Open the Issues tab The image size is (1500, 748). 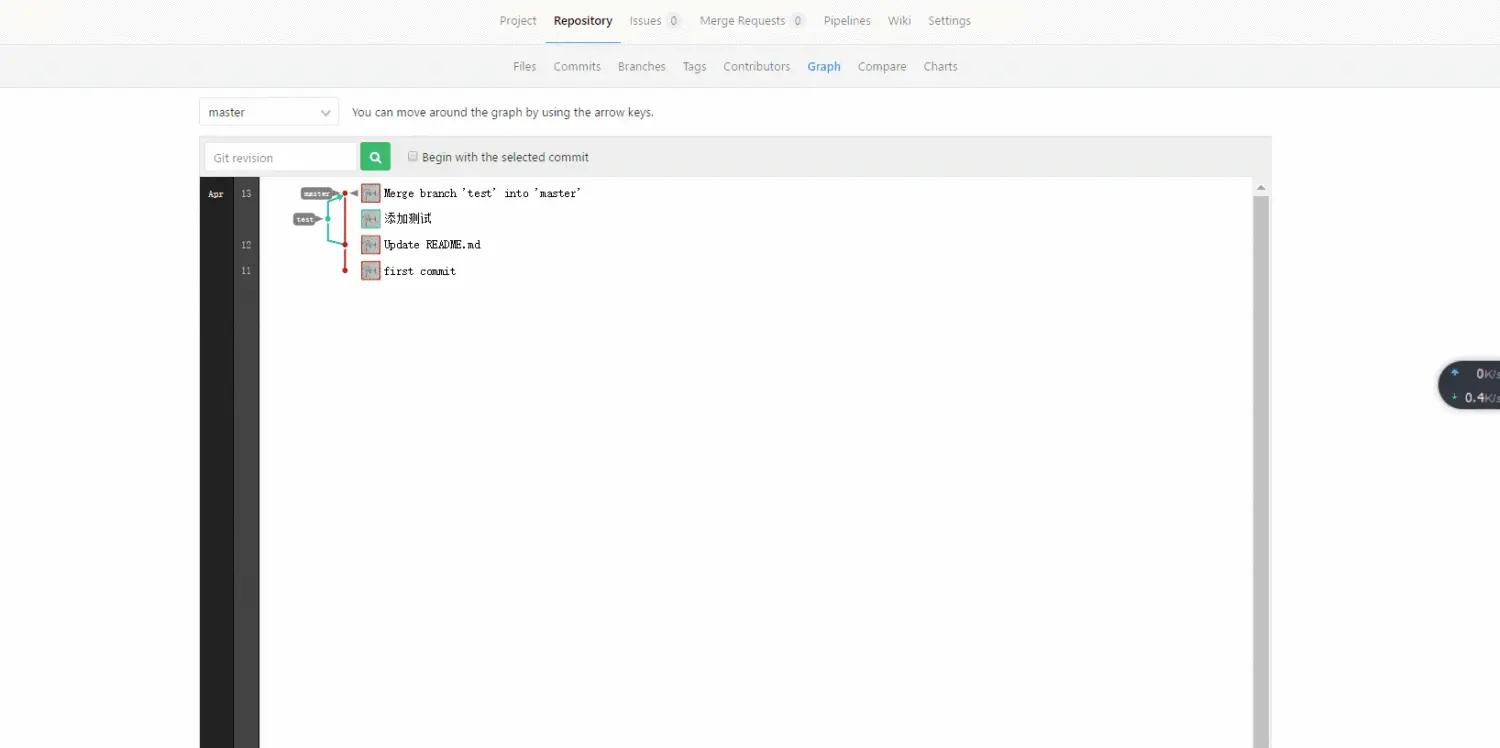tap(655, 21)
